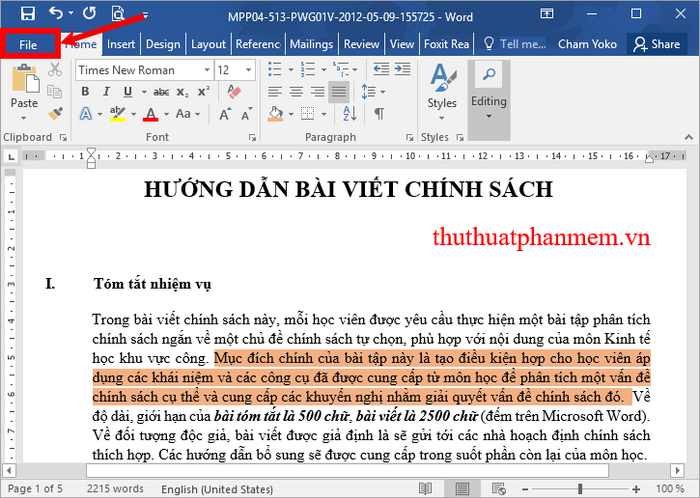Open Paragraph dialog launcher
Screen dimensions: 700x498
[409, 137]
